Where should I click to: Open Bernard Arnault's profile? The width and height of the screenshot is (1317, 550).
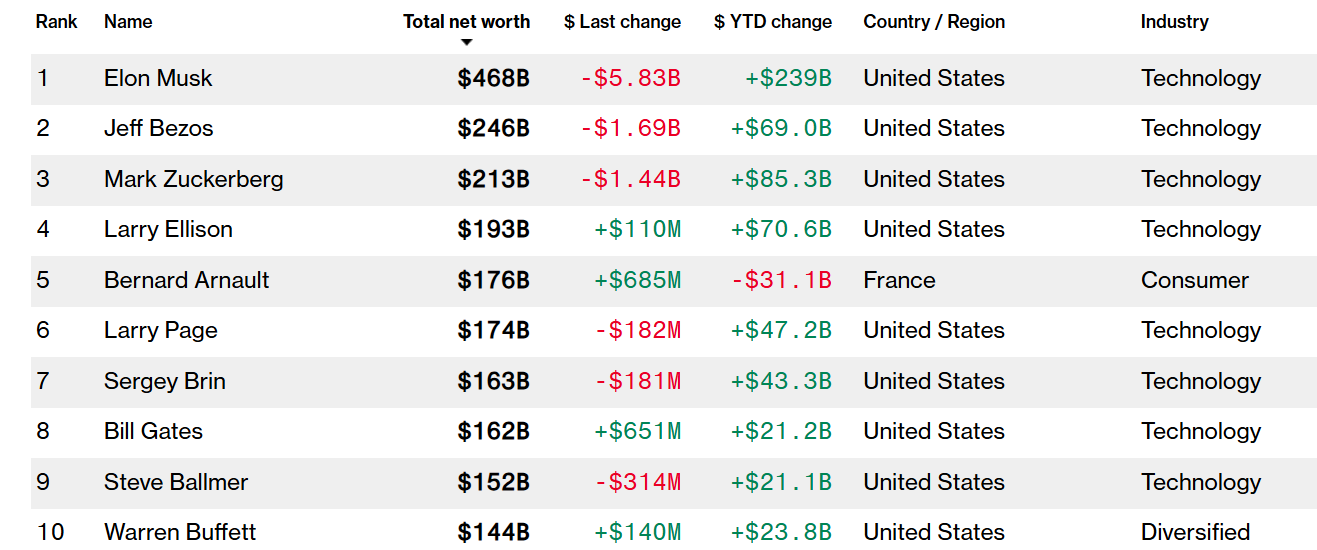point(187,280)
